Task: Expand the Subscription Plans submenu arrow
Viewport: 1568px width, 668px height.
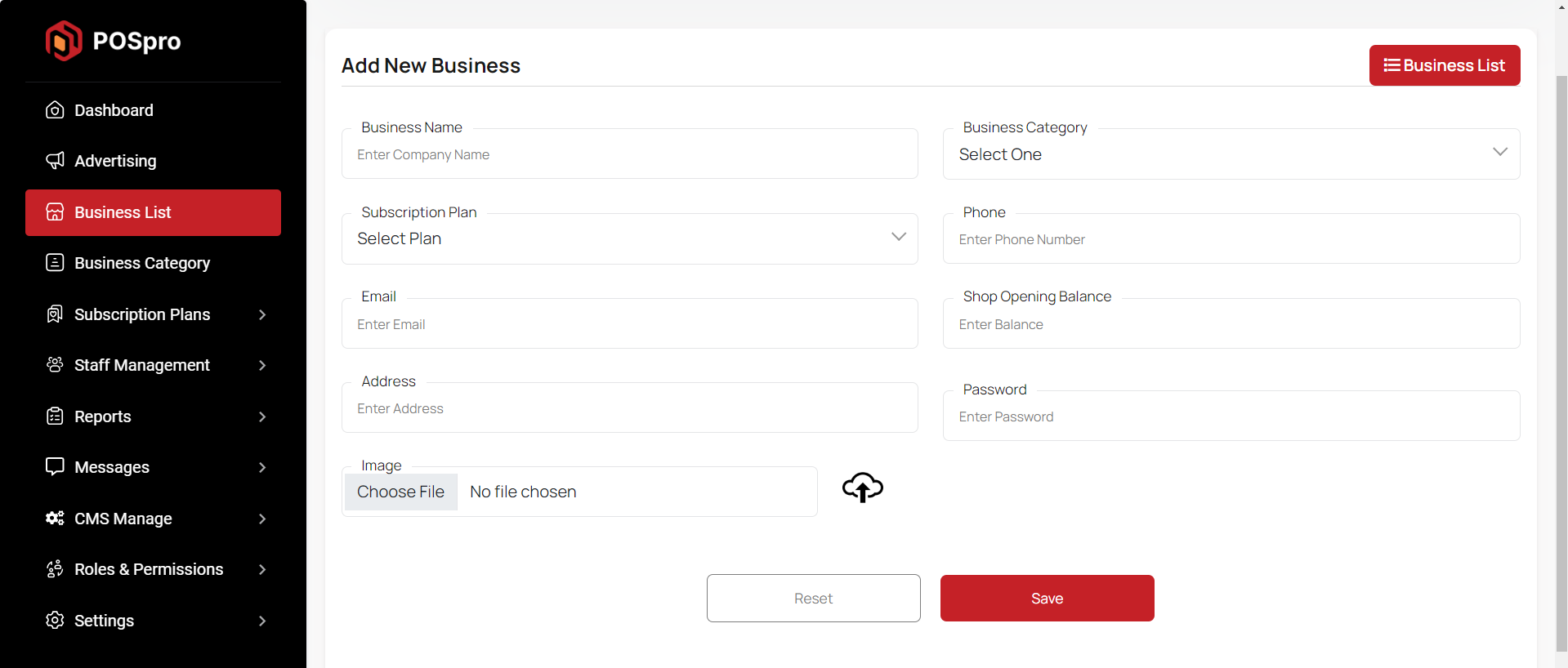Action: pyautogui.click(x=262, y=314)
